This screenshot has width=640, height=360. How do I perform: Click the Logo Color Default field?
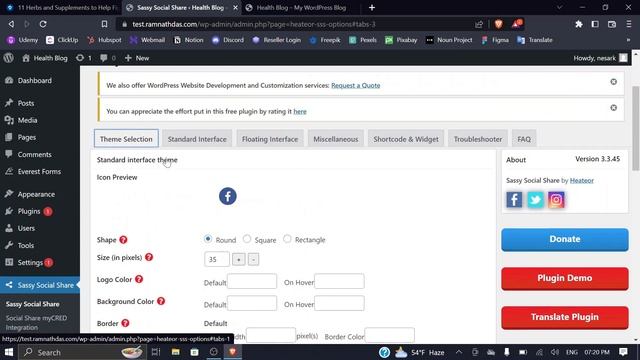point(252,281)
